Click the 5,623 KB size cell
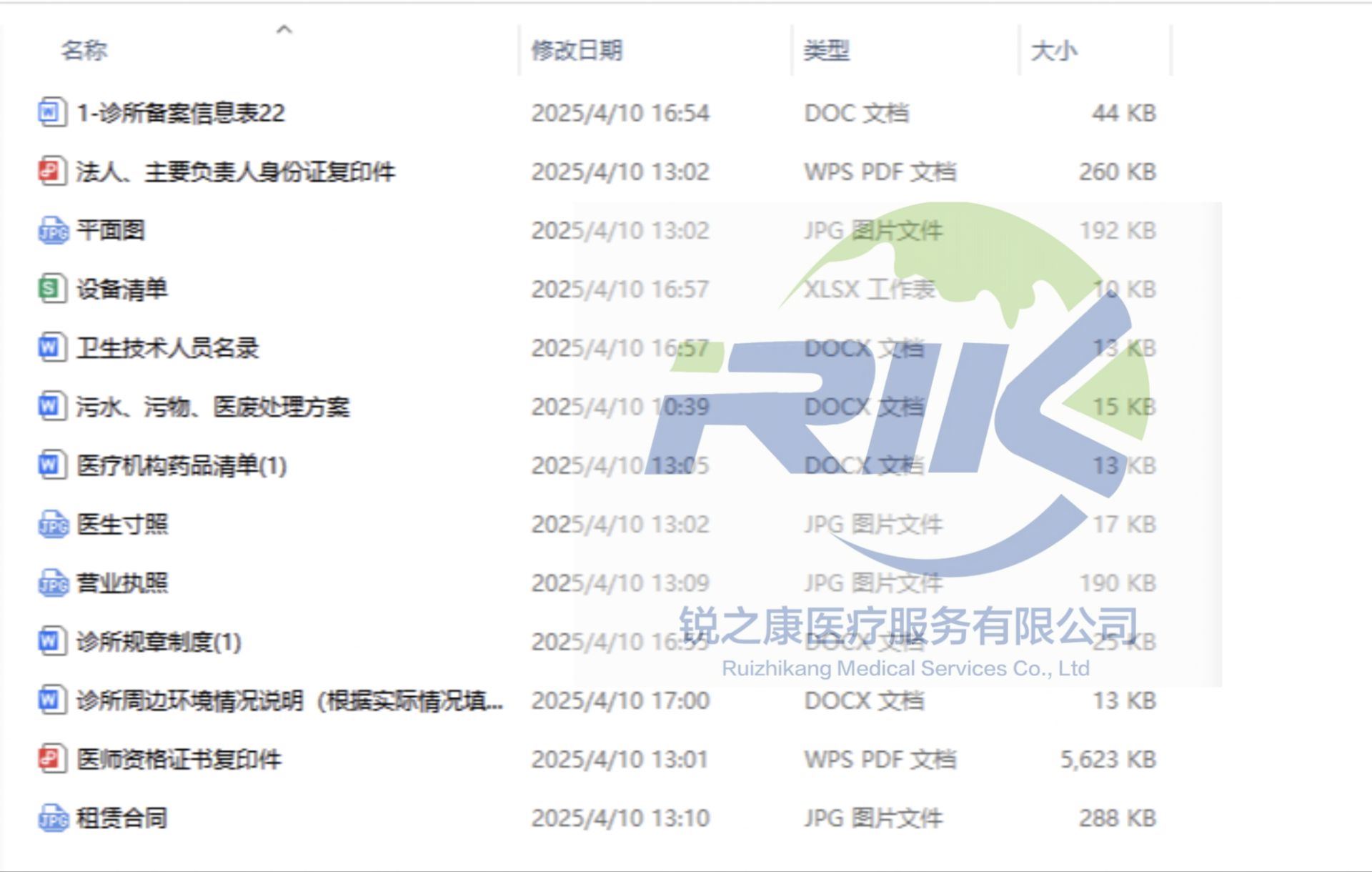 click(1108, 759)
